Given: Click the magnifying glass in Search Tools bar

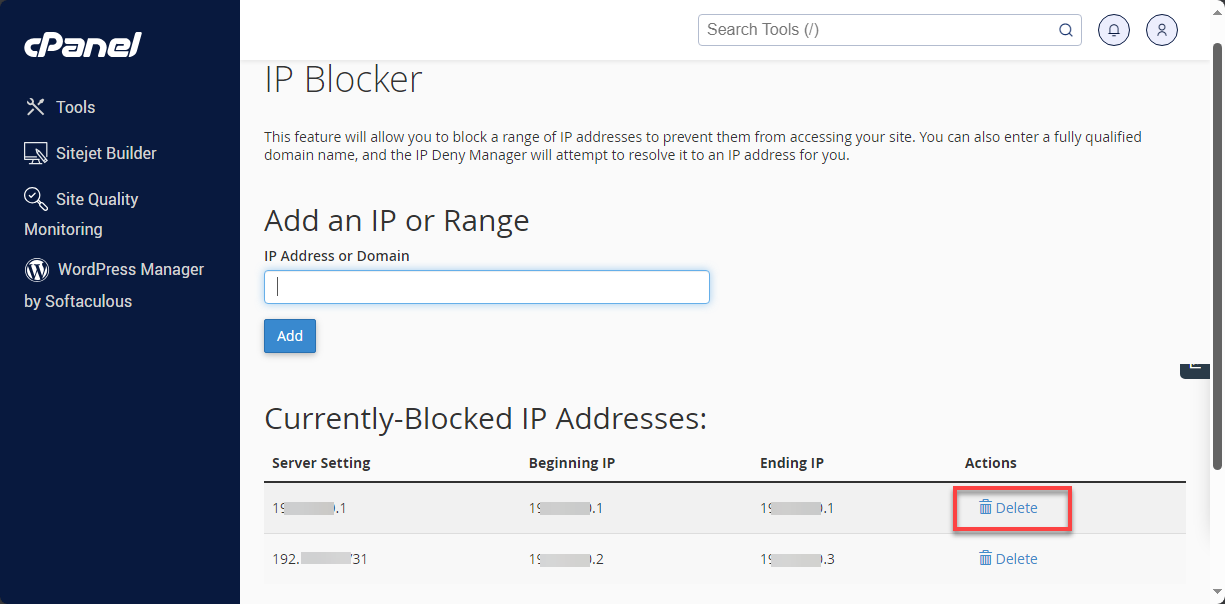Looking at the screenshot, I should [1065, 30].
